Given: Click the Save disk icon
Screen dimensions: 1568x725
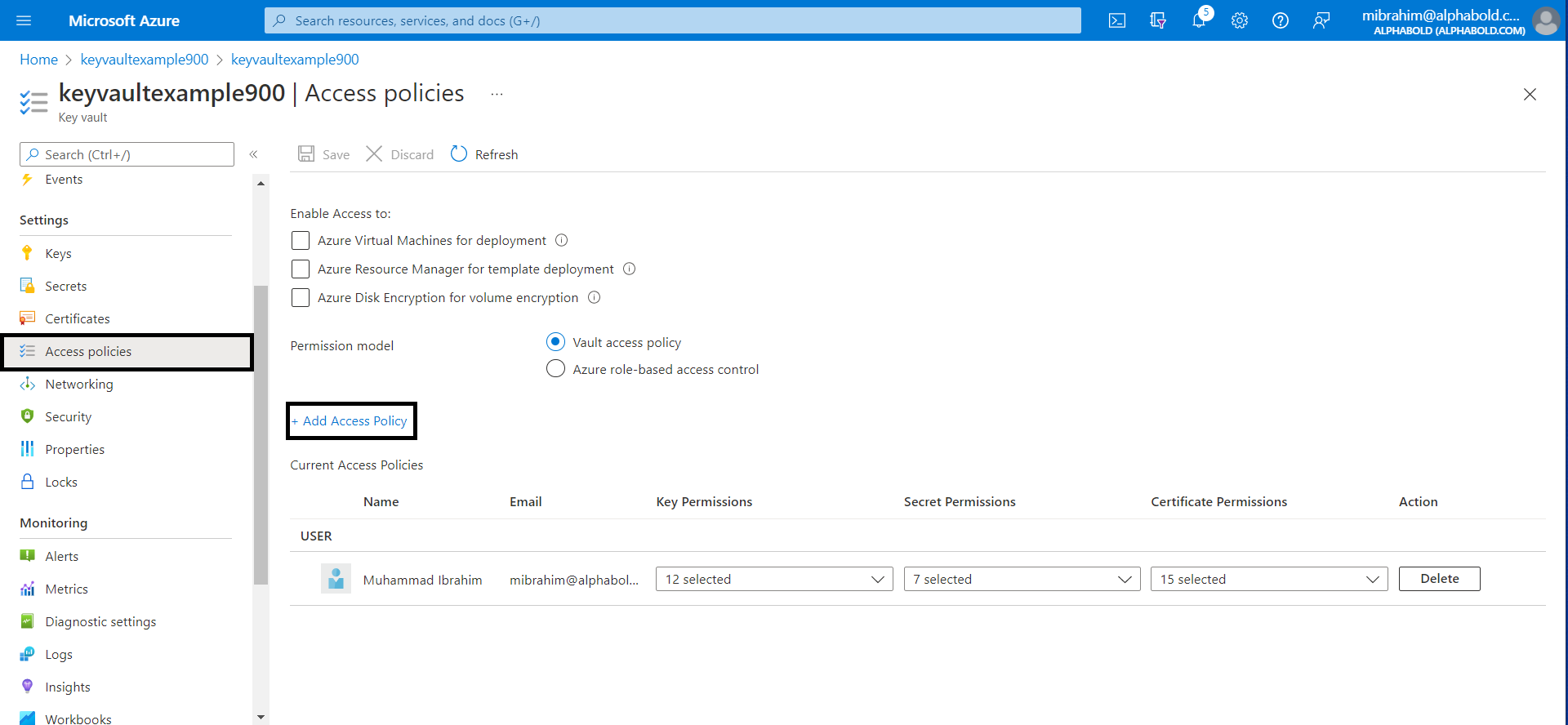Looking at the screenshot, I should pyautogui.click(x=306, y=153).
